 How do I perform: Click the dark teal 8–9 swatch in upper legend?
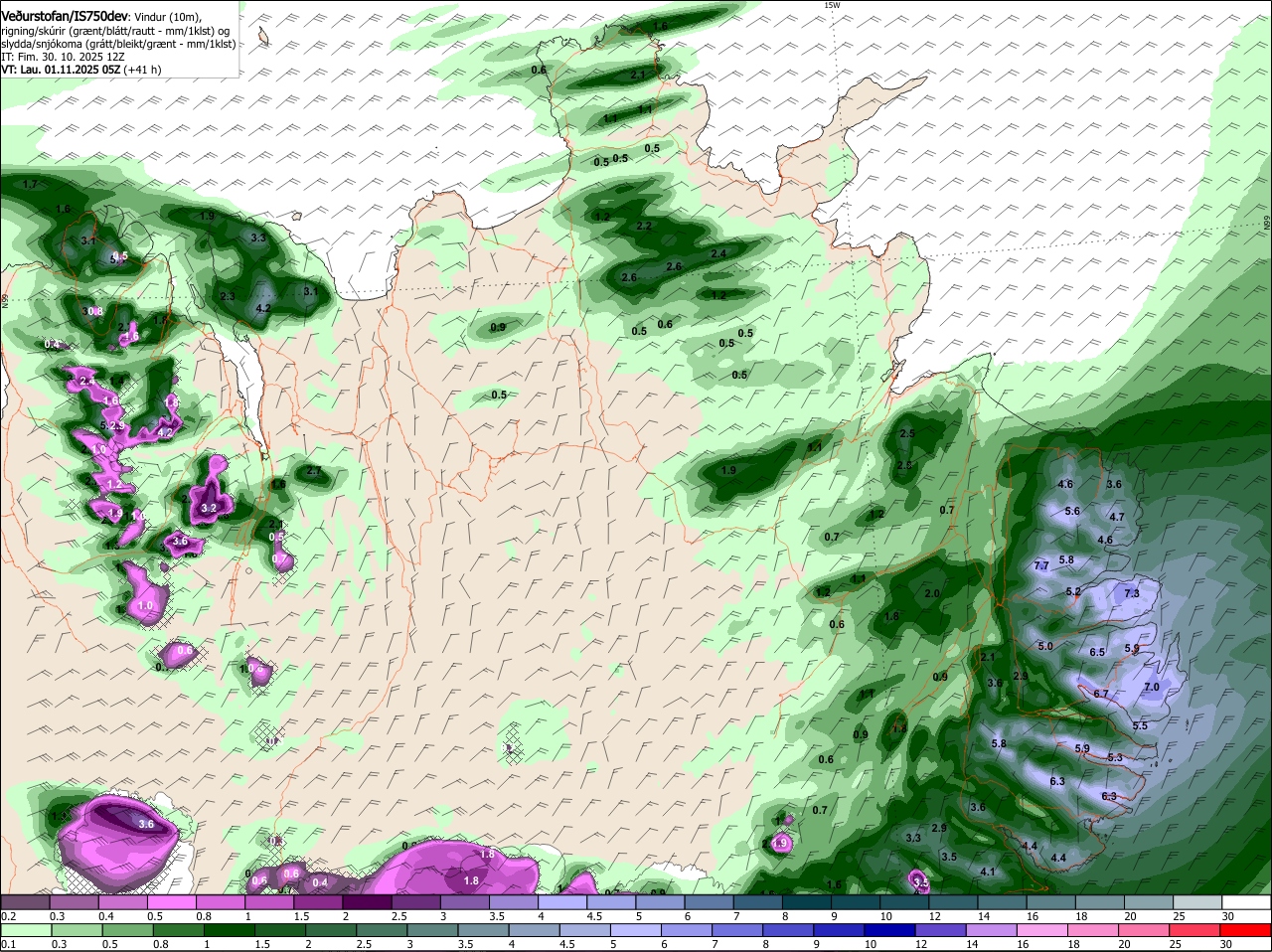click(x=808, y=901)
